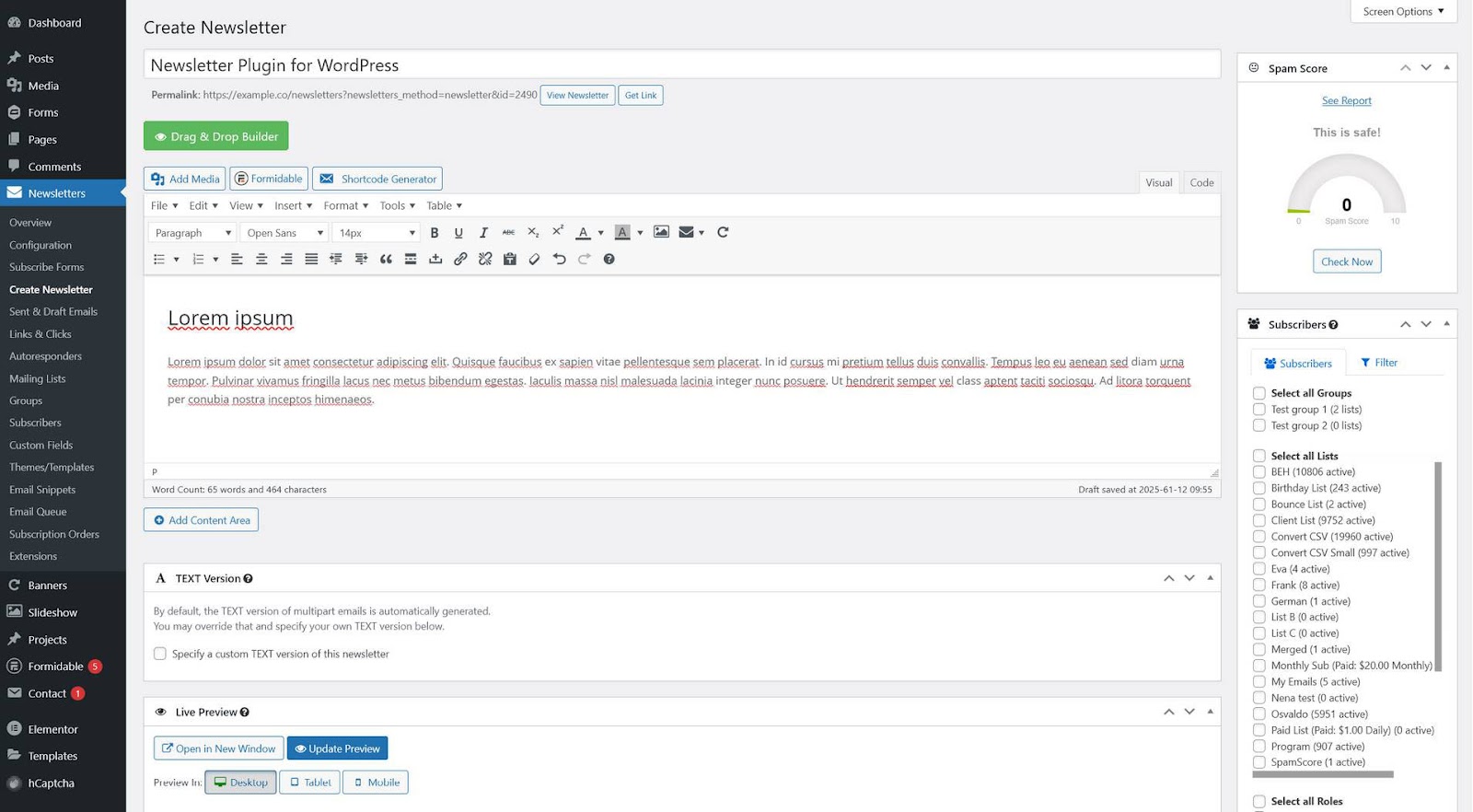Image resolution: width=1473 pixels, height=812 pixels.
Task: Click the newsletter title input field
Action: click(682, 65)
